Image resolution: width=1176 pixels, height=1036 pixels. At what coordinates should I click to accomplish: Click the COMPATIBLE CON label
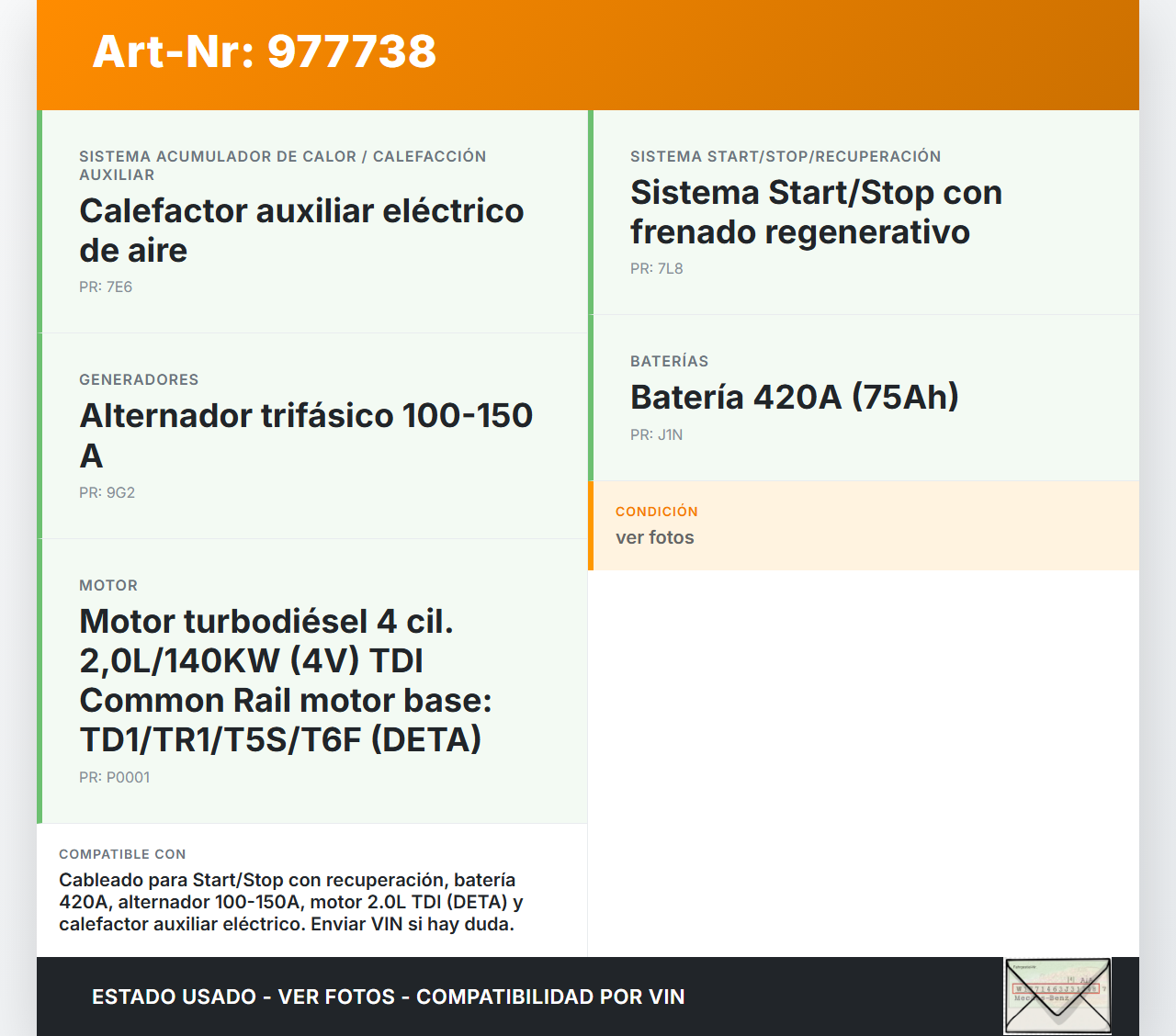[122, 854]
